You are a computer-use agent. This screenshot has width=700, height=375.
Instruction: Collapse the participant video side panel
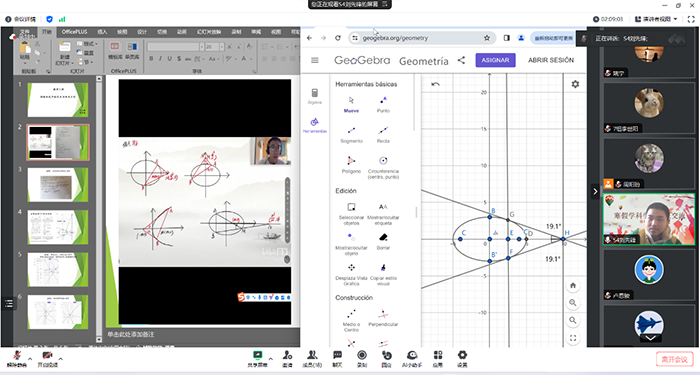(595, 191)
